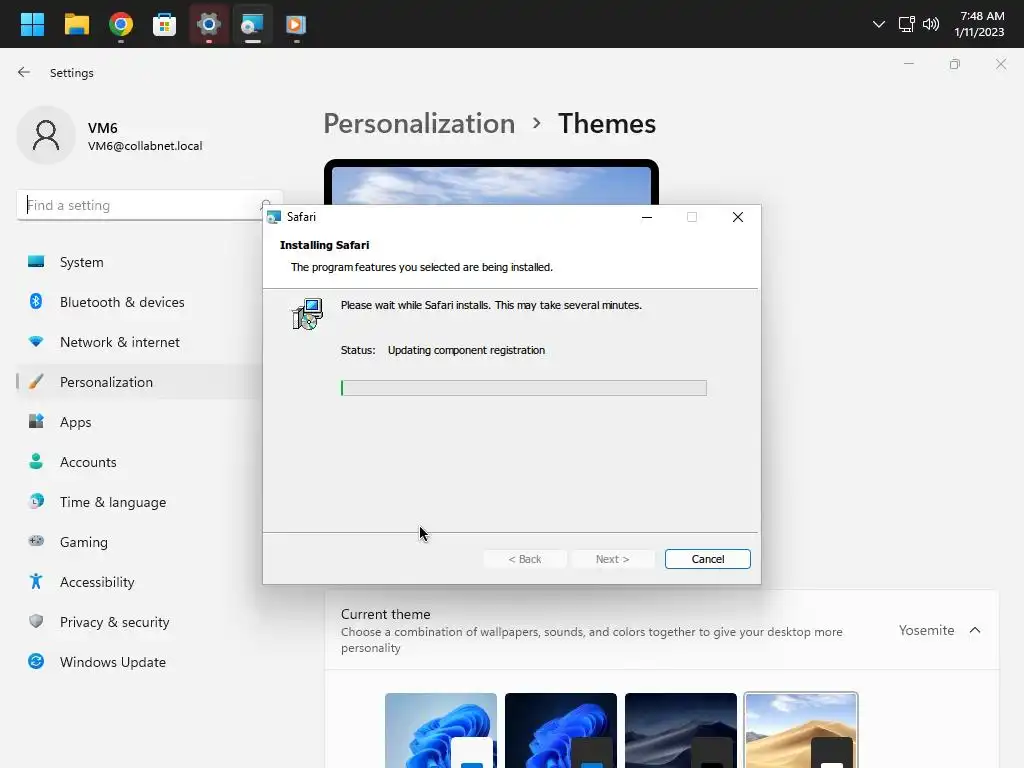Image resolution: width=1024 pixels, height=768 pixels.
Task: Click VM6@collabnet.local account text
Action: (x=145, y=146)
